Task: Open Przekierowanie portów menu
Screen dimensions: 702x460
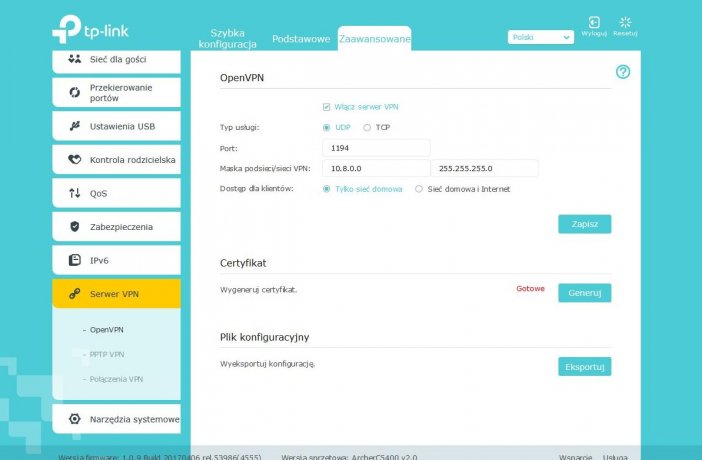Action: click(116, 92)
